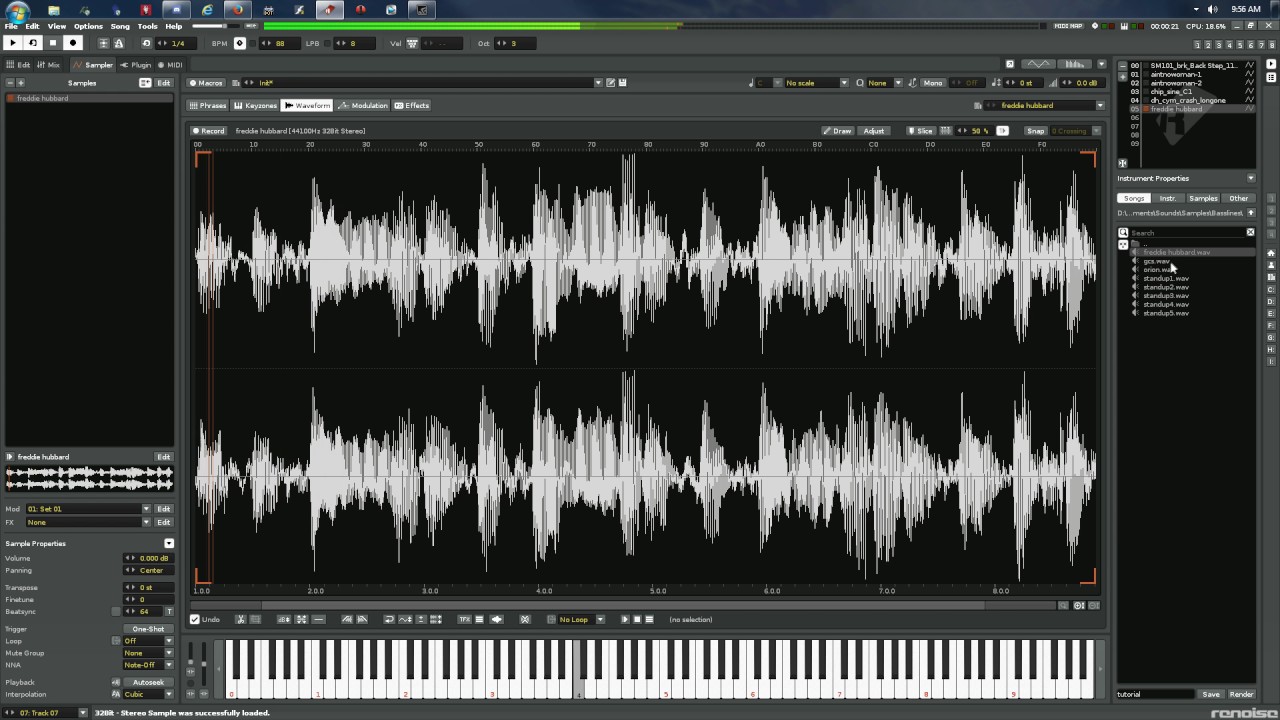Viewport: 1280px width, 720px height.
Task: Toggle the Undo checkbox
Action: click(195, 619)
